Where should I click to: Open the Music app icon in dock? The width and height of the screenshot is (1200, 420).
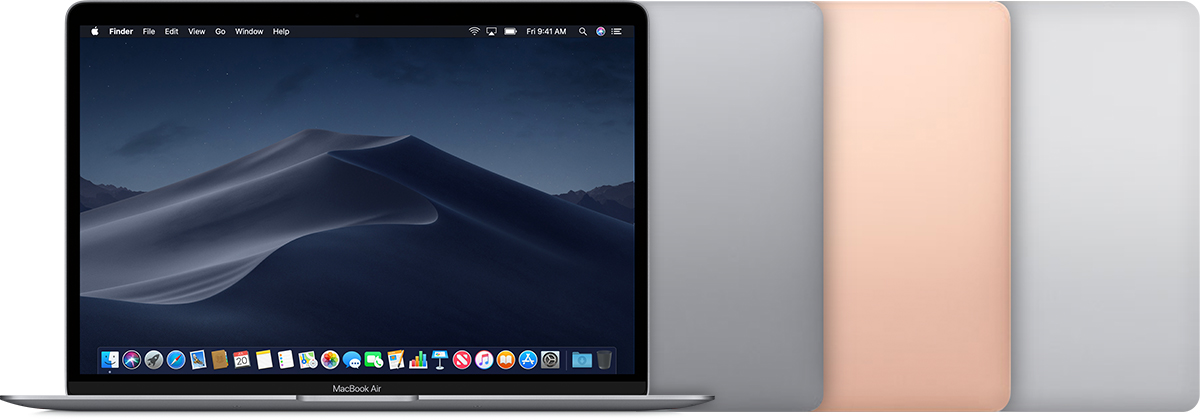pos(484,359)
